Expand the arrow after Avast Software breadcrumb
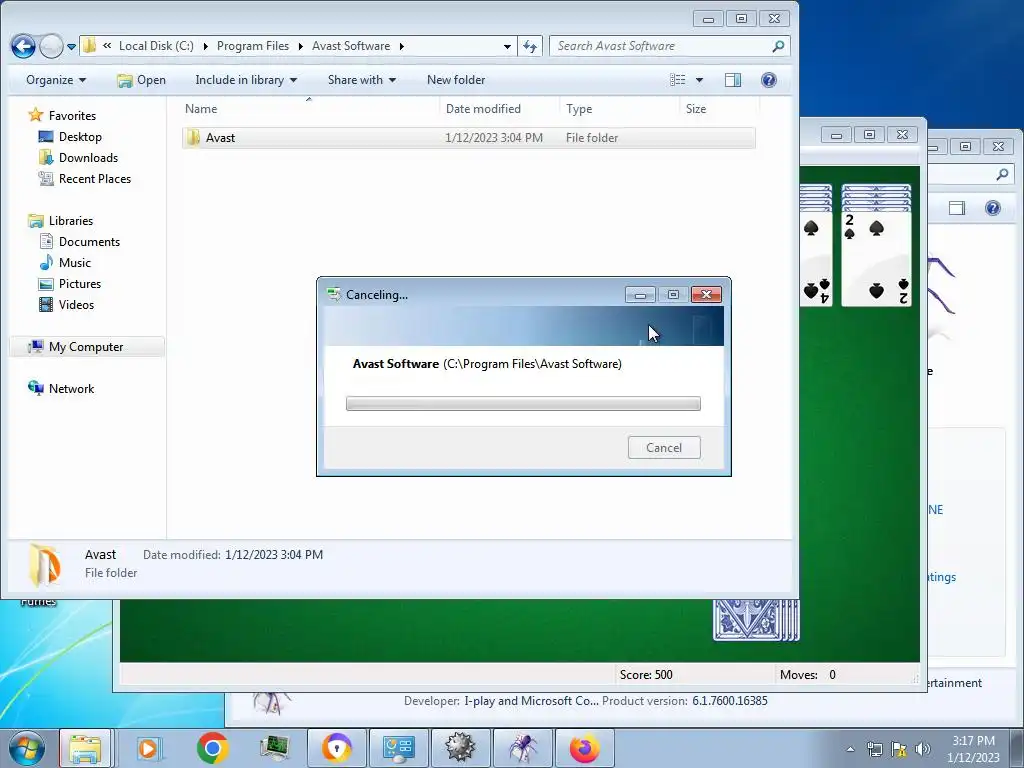This screenshot has height=768, width=1024. point(401,46)
